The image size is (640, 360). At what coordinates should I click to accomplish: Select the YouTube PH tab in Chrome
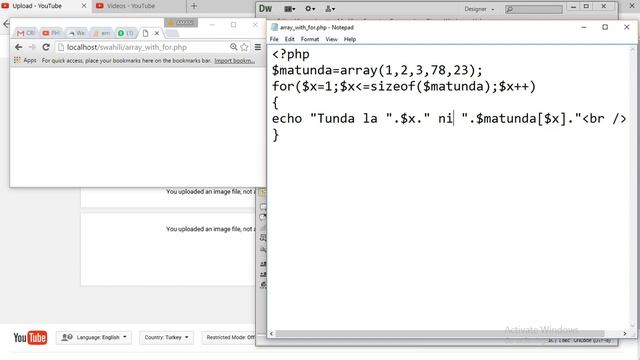51,33
